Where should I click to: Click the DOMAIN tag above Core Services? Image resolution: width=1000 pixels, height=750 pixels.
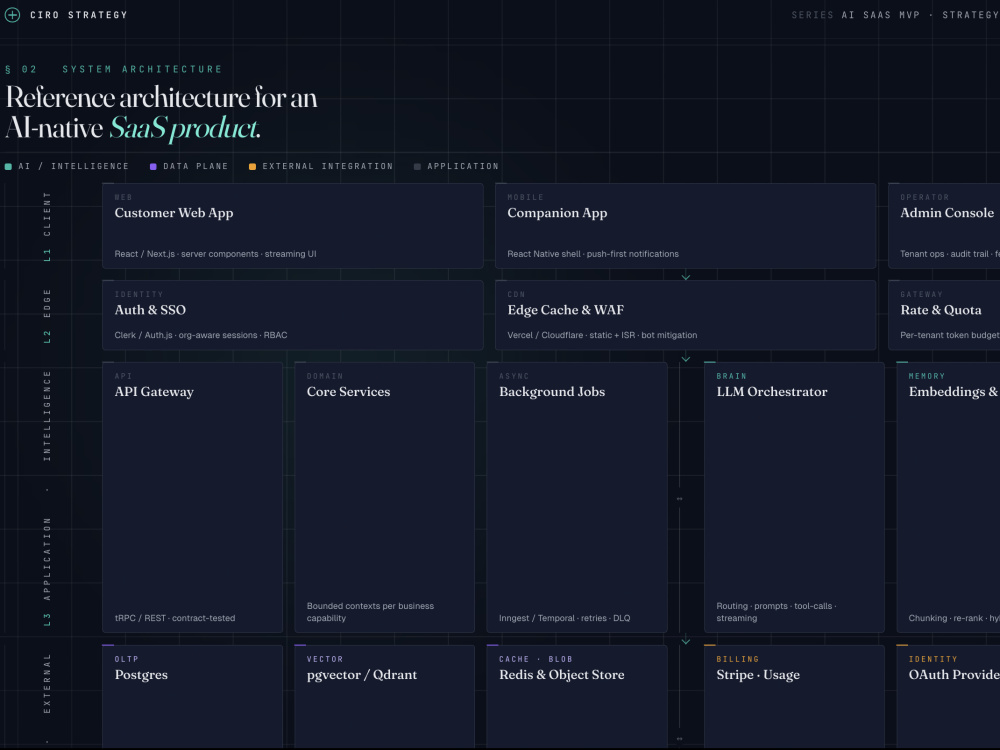click(325, 376)
